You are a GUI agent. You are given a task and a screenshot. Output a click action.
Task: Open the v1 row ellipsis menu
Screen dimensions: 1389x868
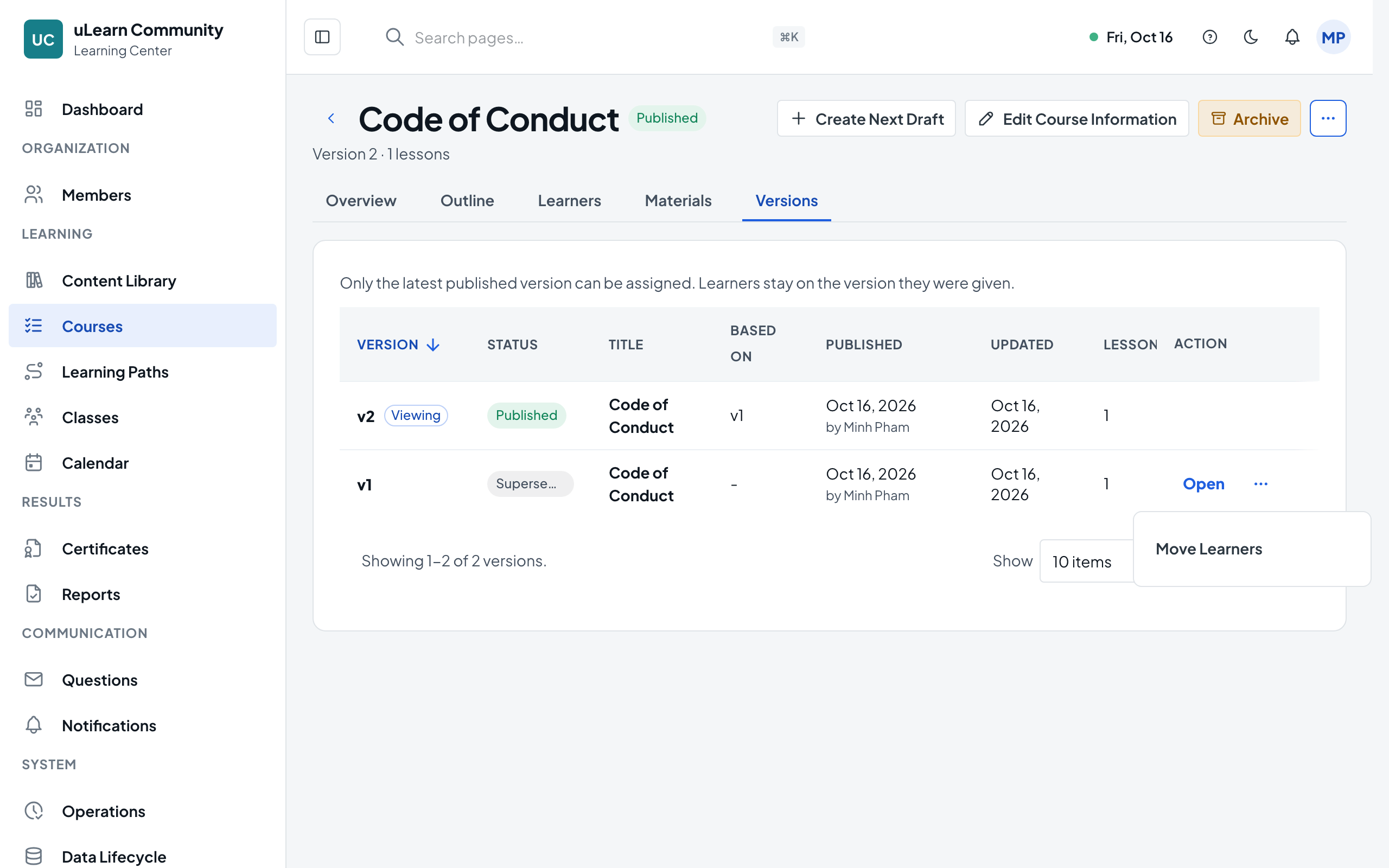click(1260, 484)
